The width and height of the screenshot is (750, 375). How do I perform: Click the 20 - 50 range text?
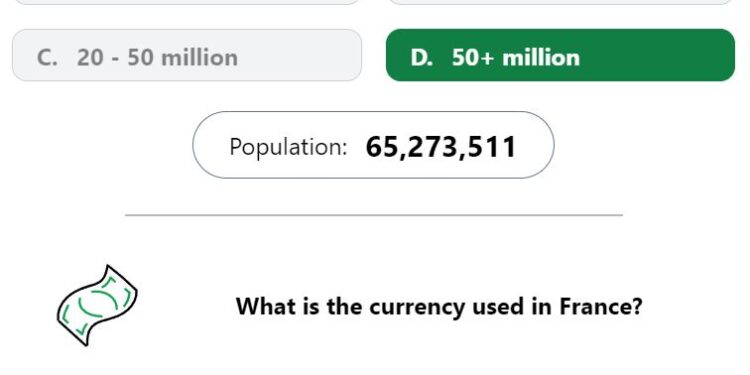coord(115,57)
